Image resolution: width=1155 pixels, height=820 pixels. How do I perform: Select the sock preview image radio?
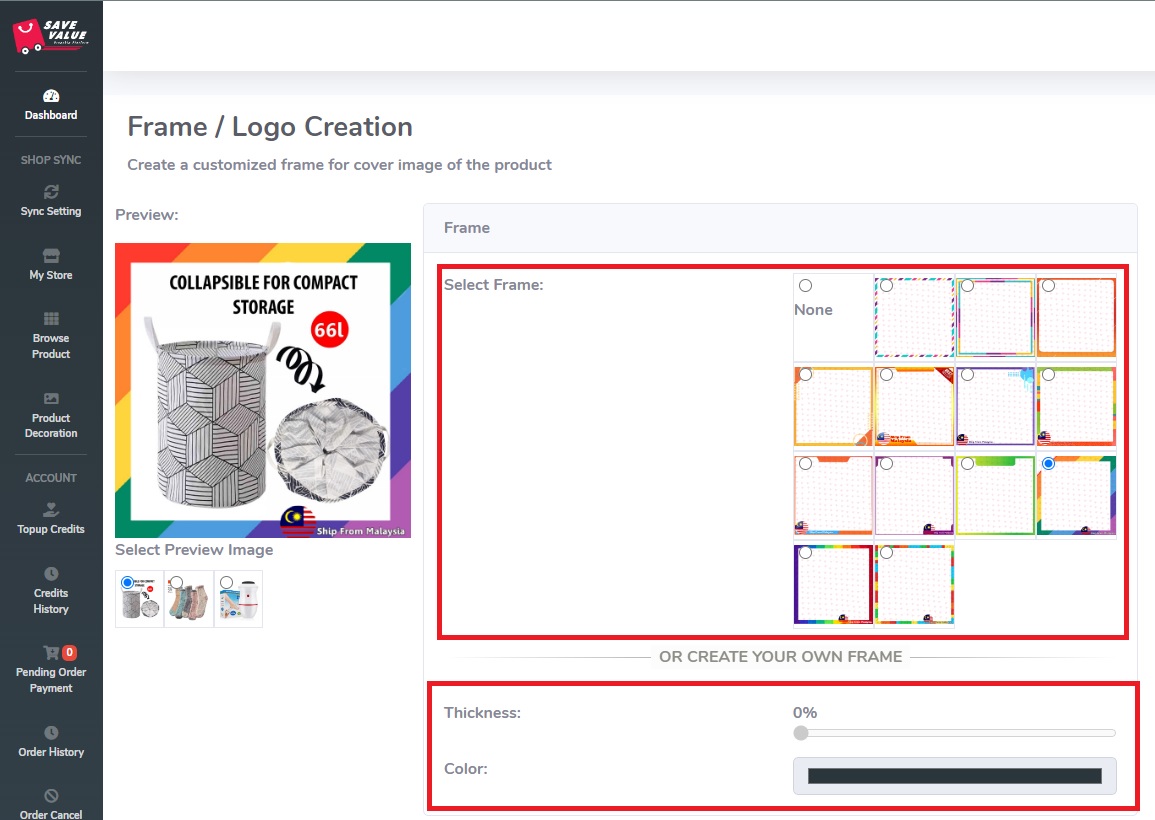[x=177, y=582]
